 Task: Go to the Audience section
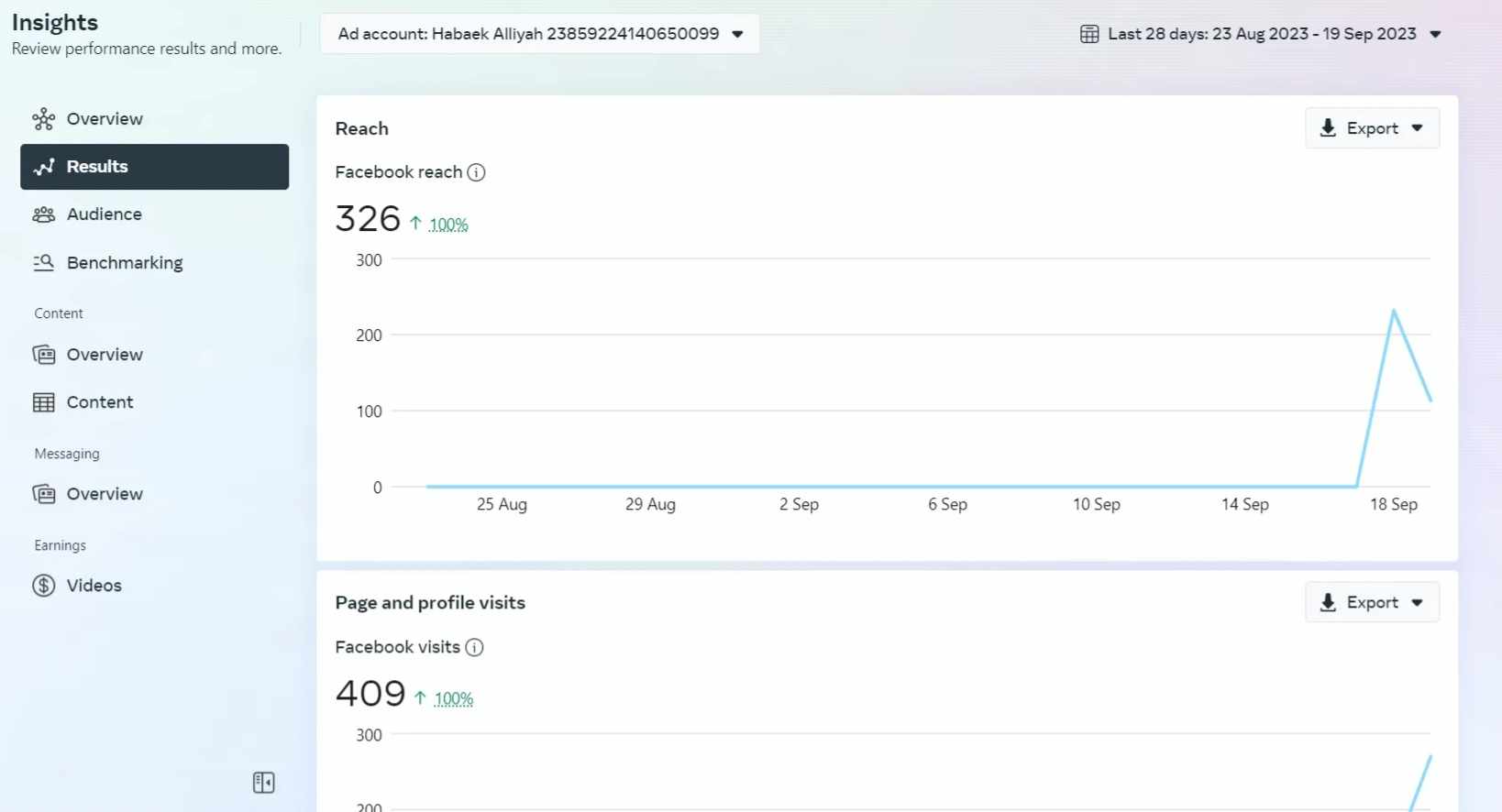click(x=104, y=214)
